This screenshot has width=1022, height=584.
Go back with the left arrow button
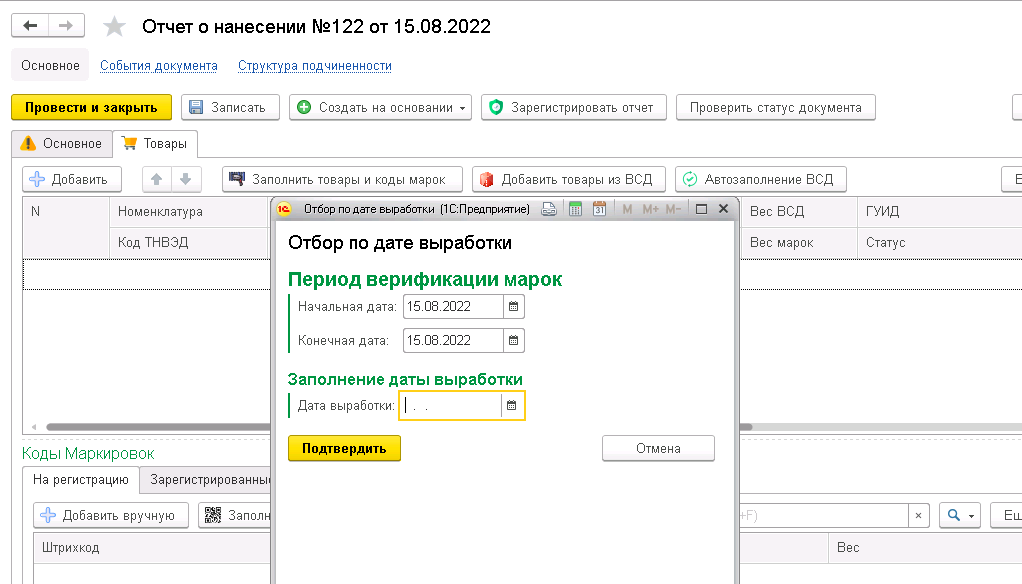30,26
